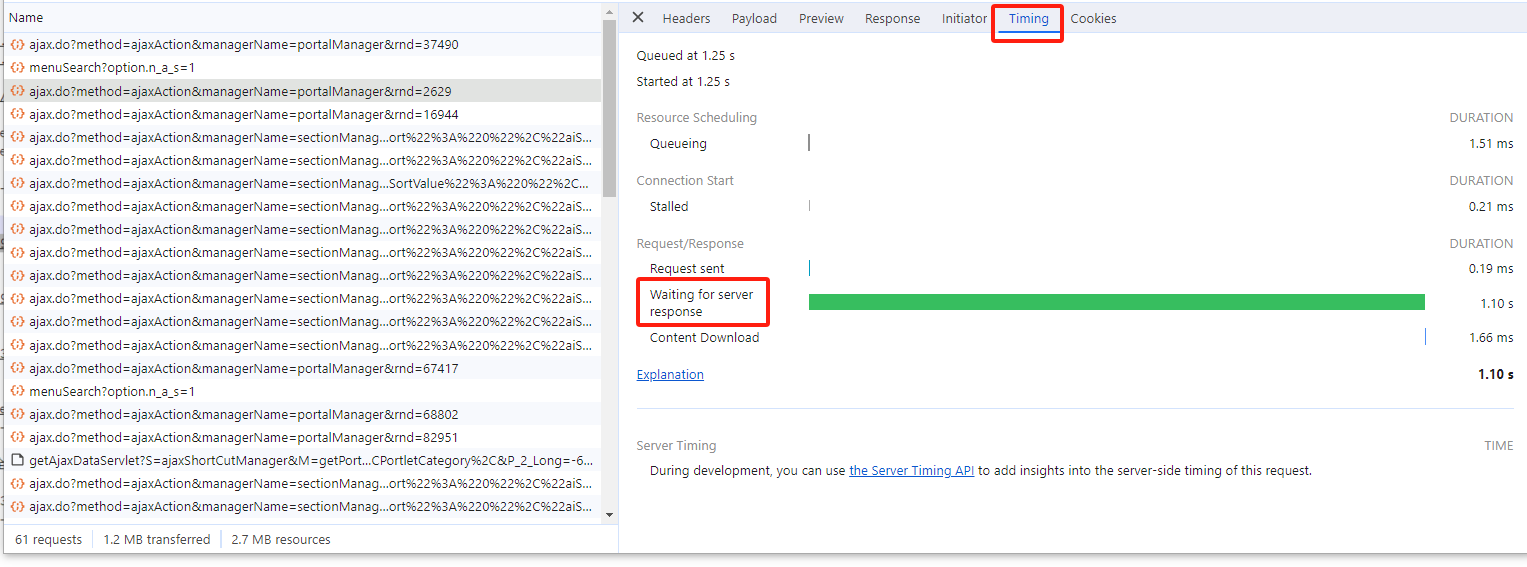This screenshot has height=567, width=1527.
Task: Click the bold 1.10 s total time
Action: tap(1496, 375)
